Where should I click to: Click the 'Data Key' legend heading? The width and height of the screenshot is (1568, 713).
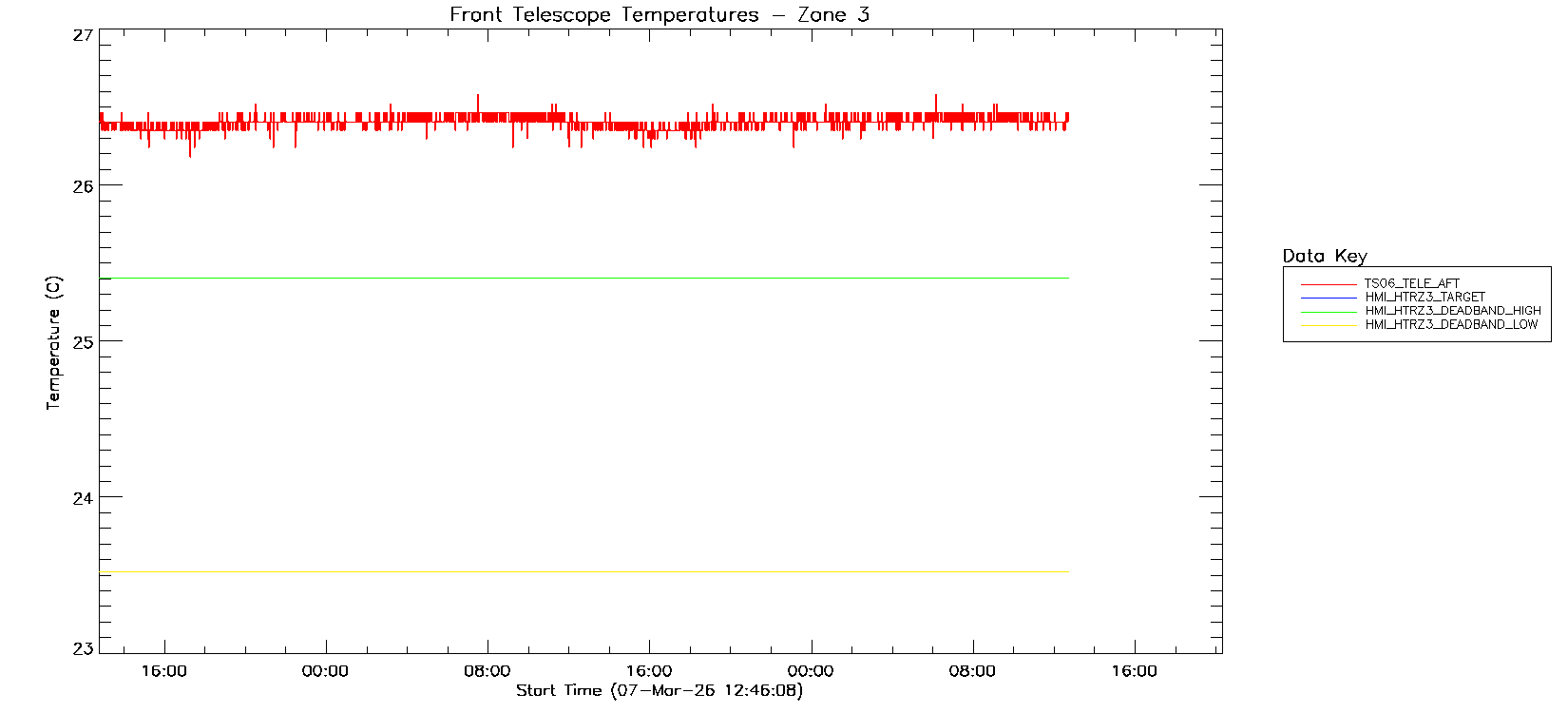point(1324,256)
